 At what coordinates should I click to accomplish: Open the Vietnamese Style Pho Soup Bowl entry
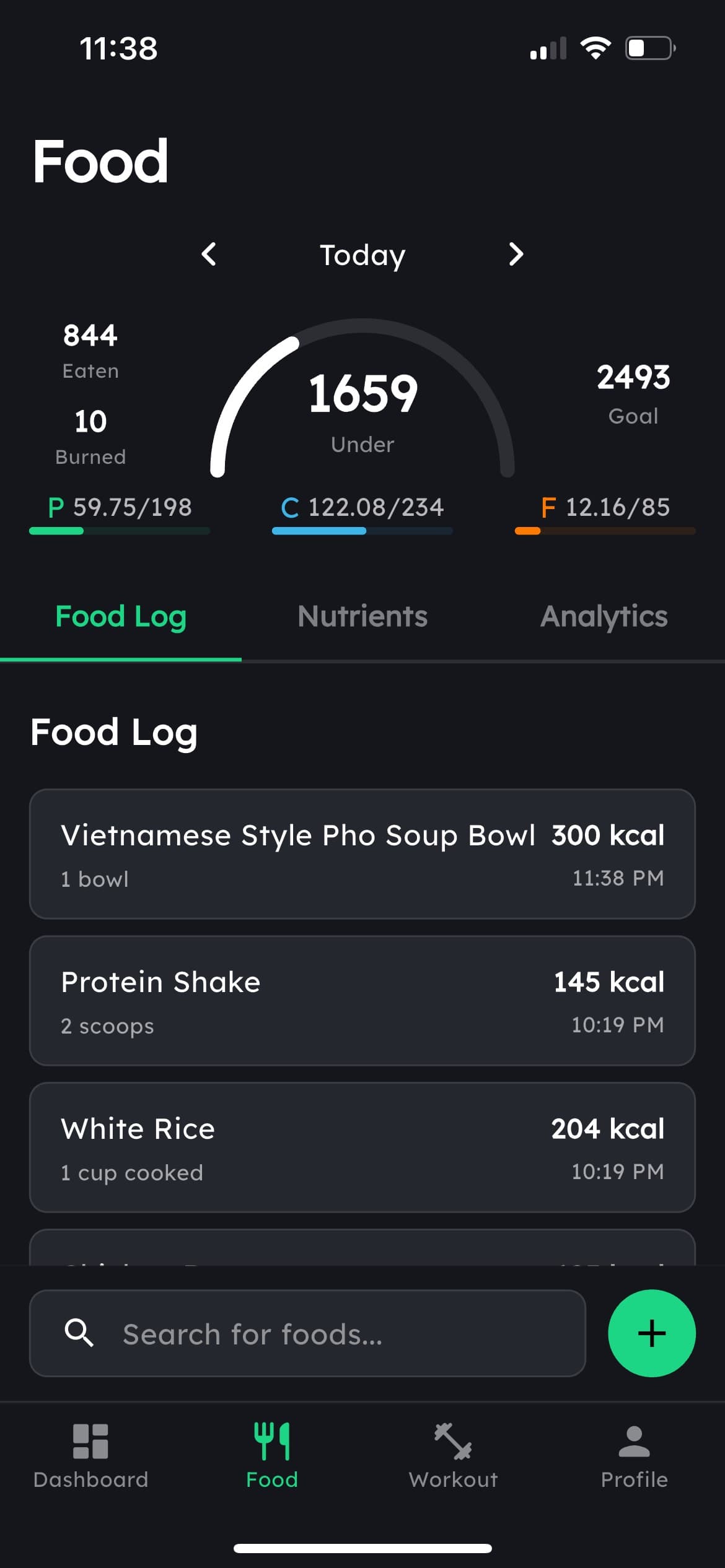coord(362,854)
